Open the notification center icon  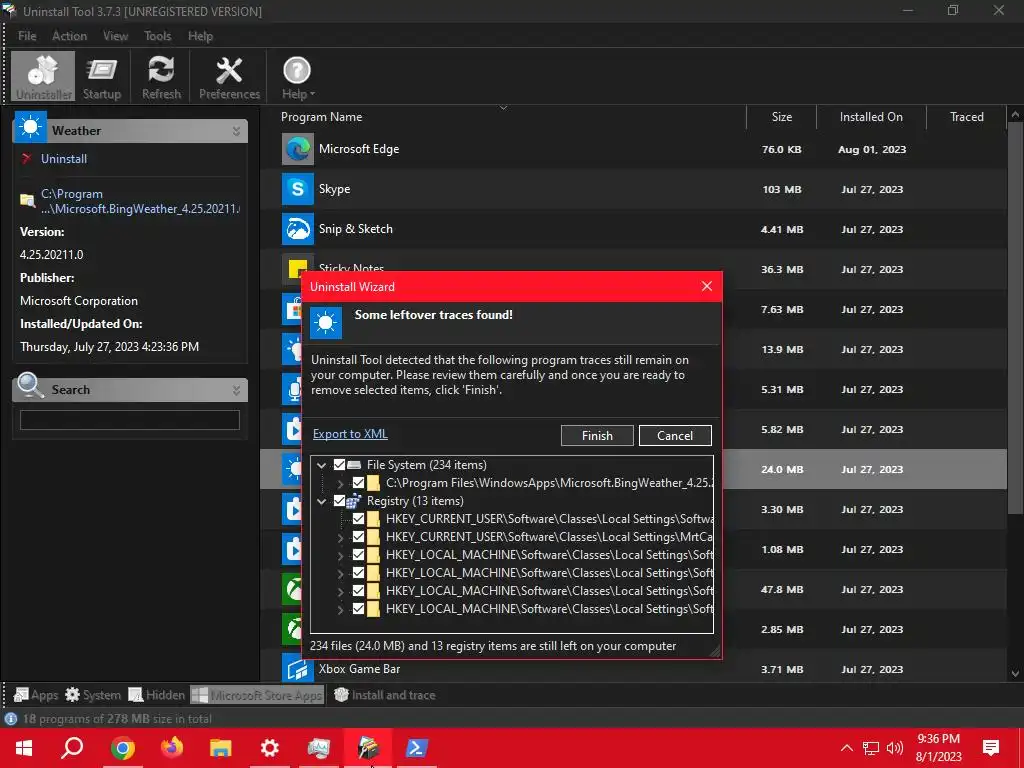click(x=991, y=748)
